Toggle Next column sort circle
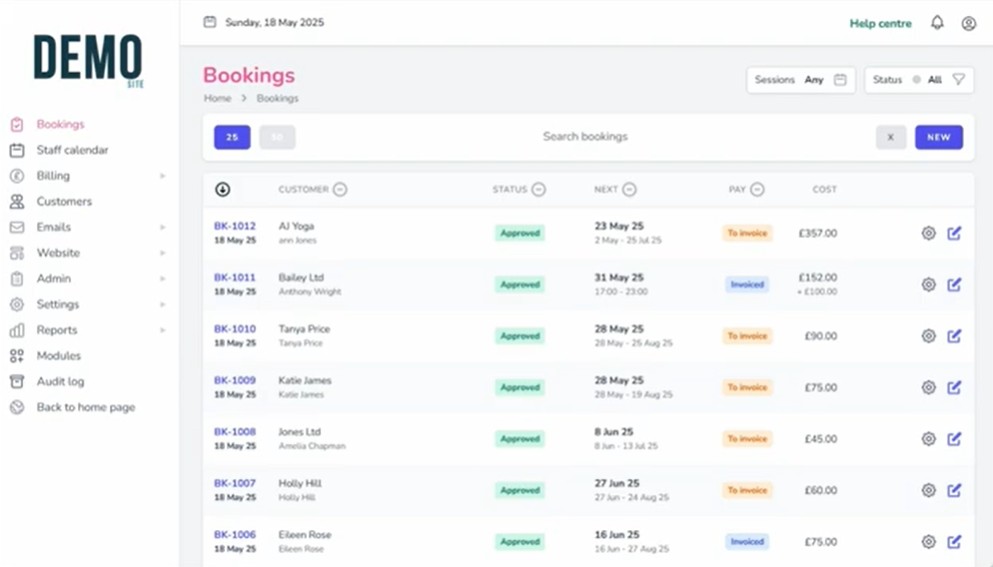Viewport: 993px width, 567px height. click(629, 189)
